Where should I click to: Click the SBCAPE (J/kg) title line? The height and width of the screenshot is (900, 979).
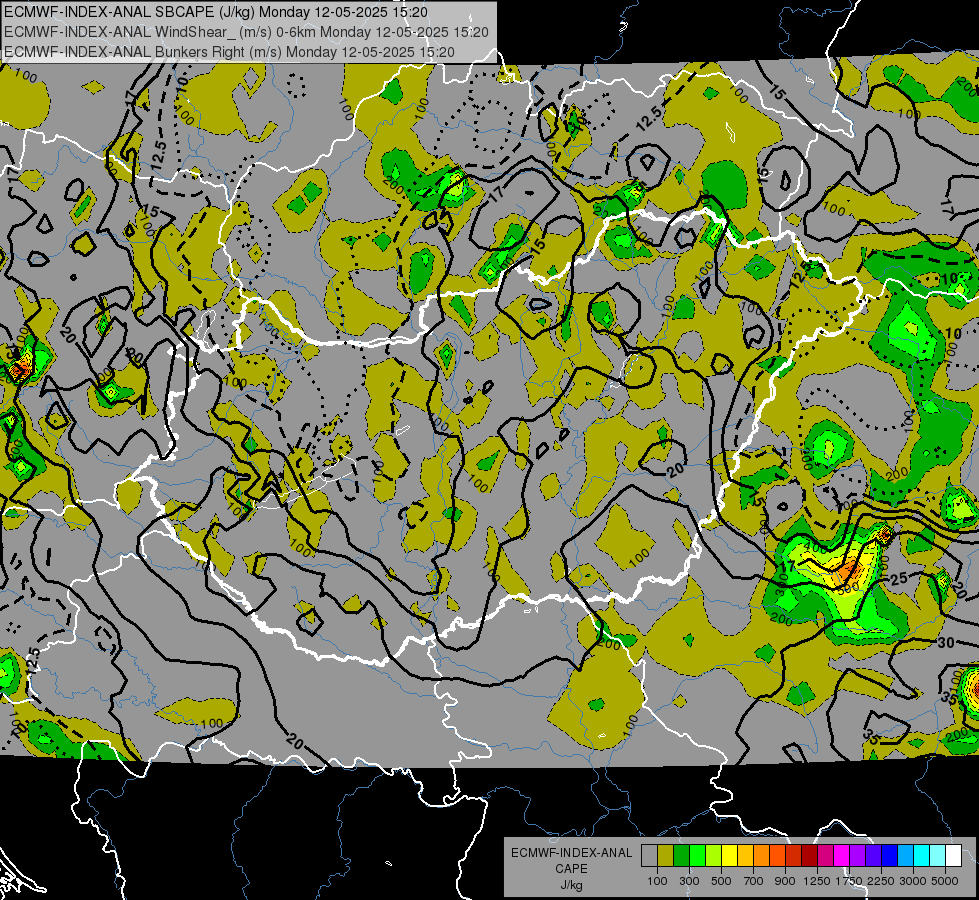[x=216, y=11]
